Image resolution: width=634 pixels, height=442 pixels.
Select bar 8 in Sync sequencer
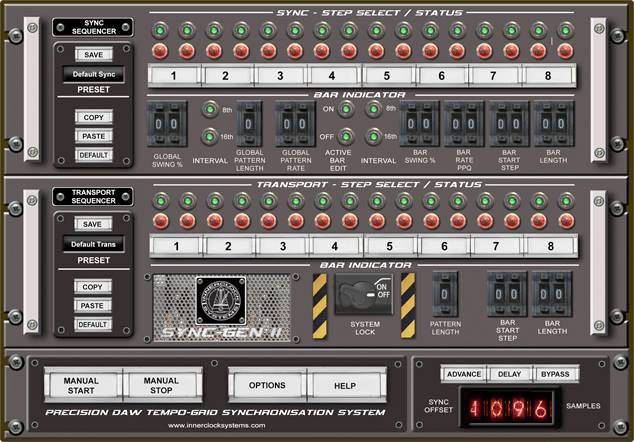(548, 76)
